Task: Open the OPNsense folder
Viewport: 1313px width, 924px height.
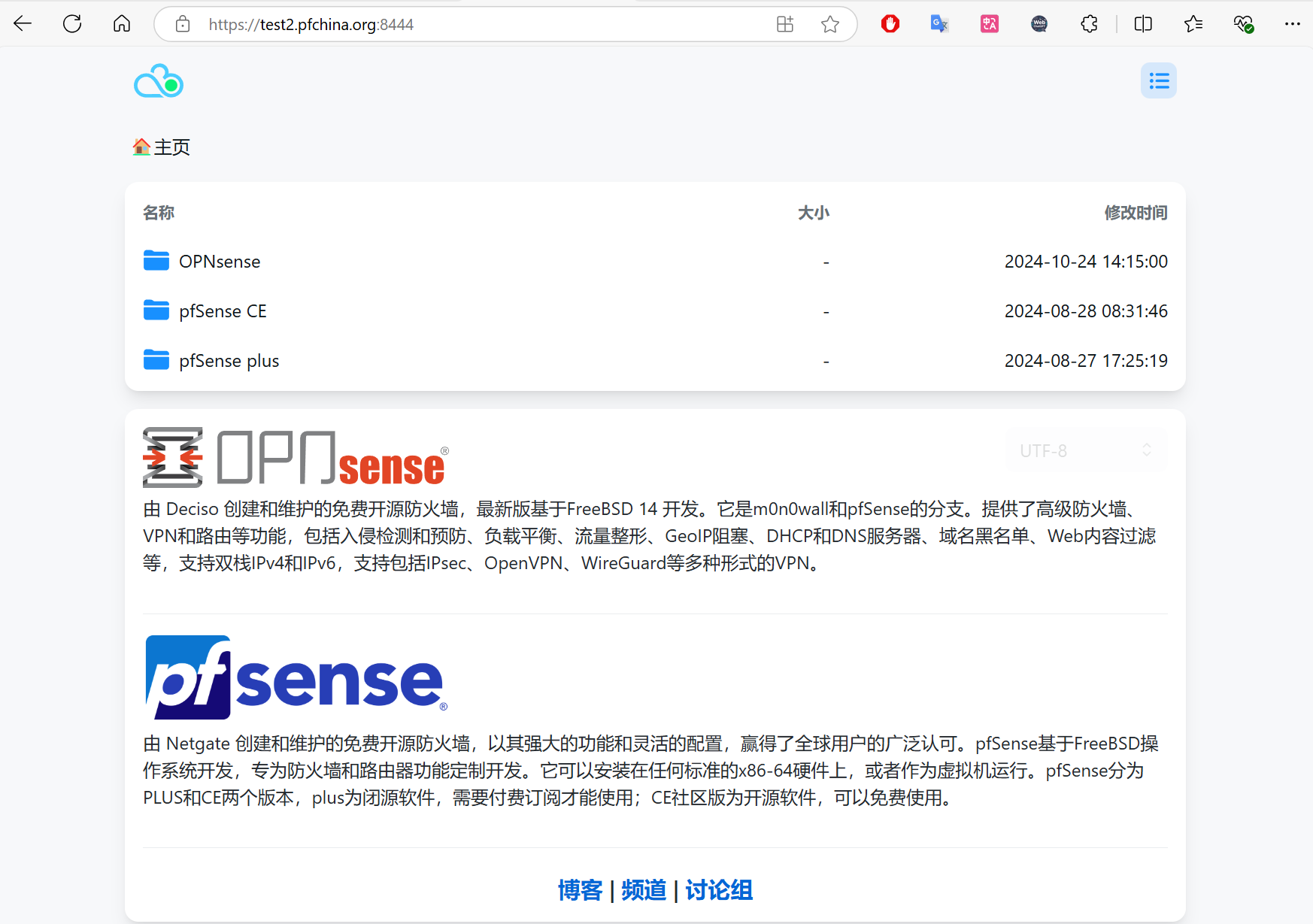Action: (x=219, y=262)
